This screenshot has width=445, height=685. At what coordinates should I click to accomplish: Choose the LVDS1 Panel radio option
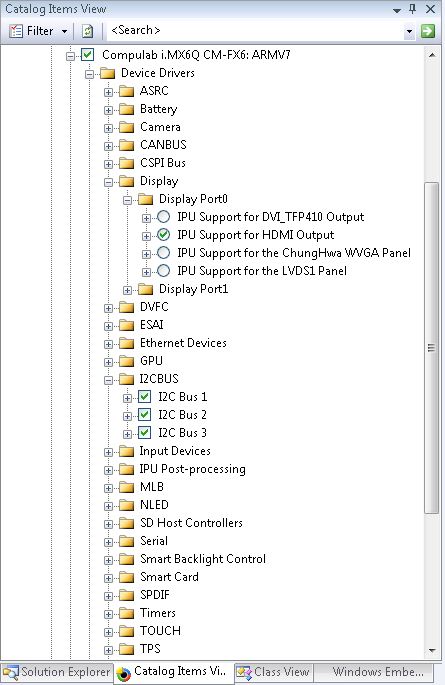click(163, 271)
